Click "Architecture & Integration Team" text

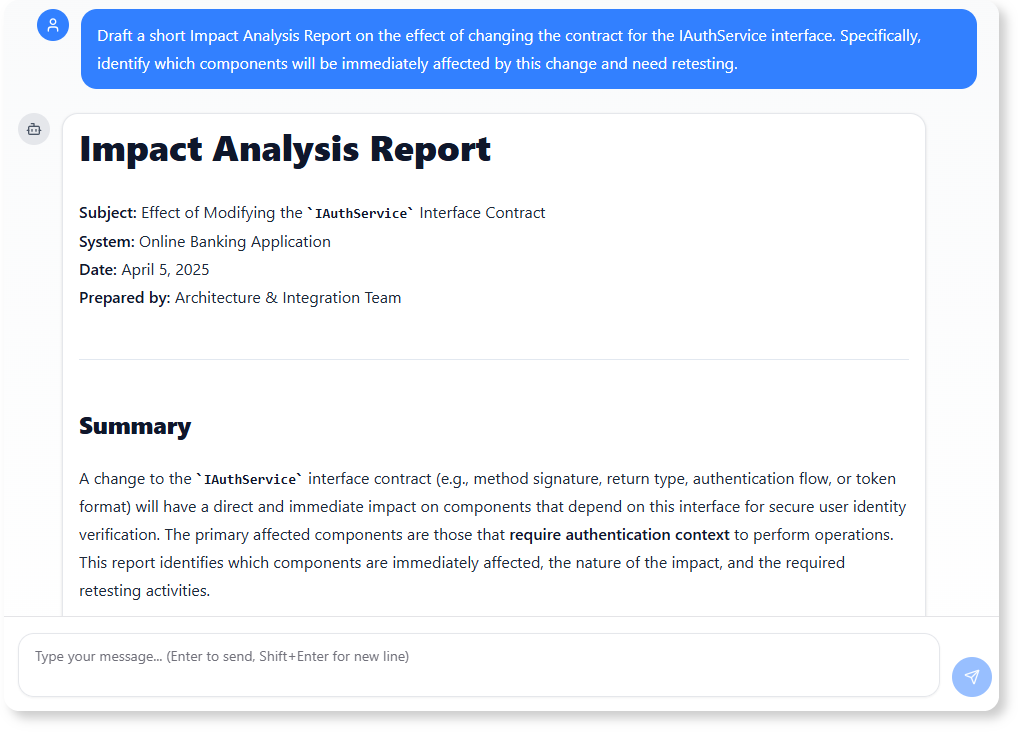point(287,297)
